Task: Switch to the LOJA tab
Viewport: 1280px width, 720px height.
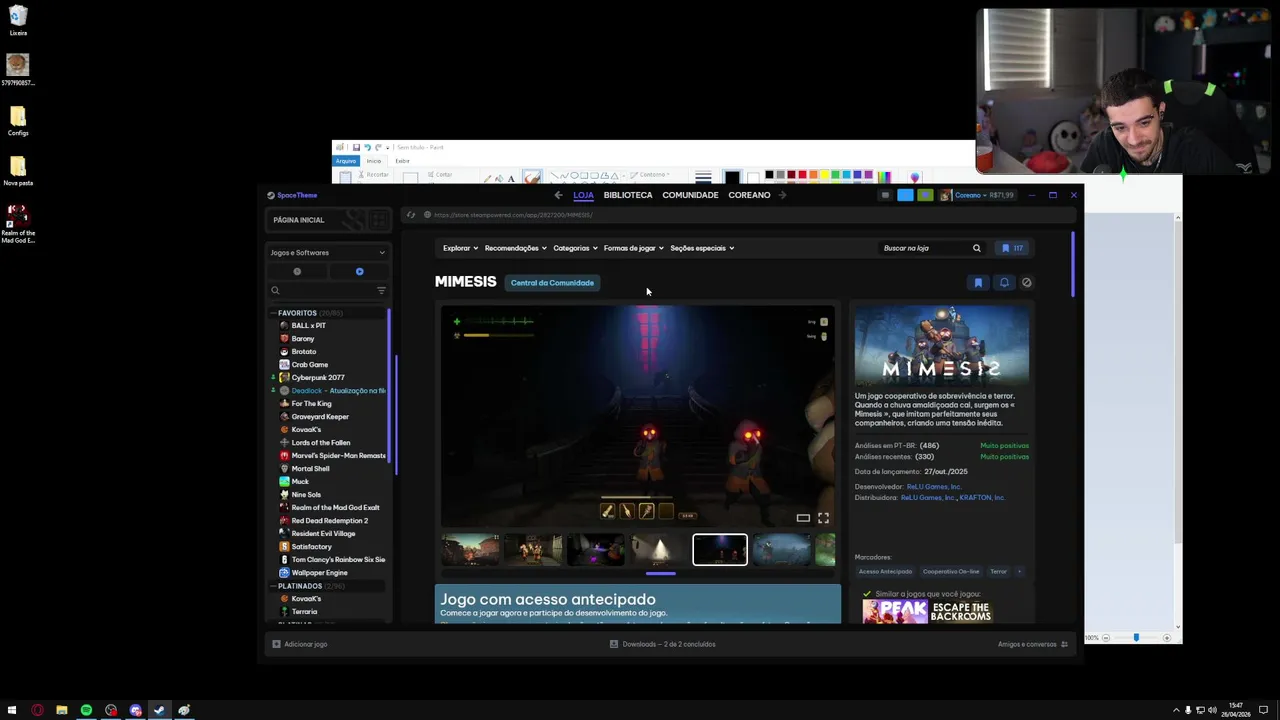Action: [x=583, y=195]
